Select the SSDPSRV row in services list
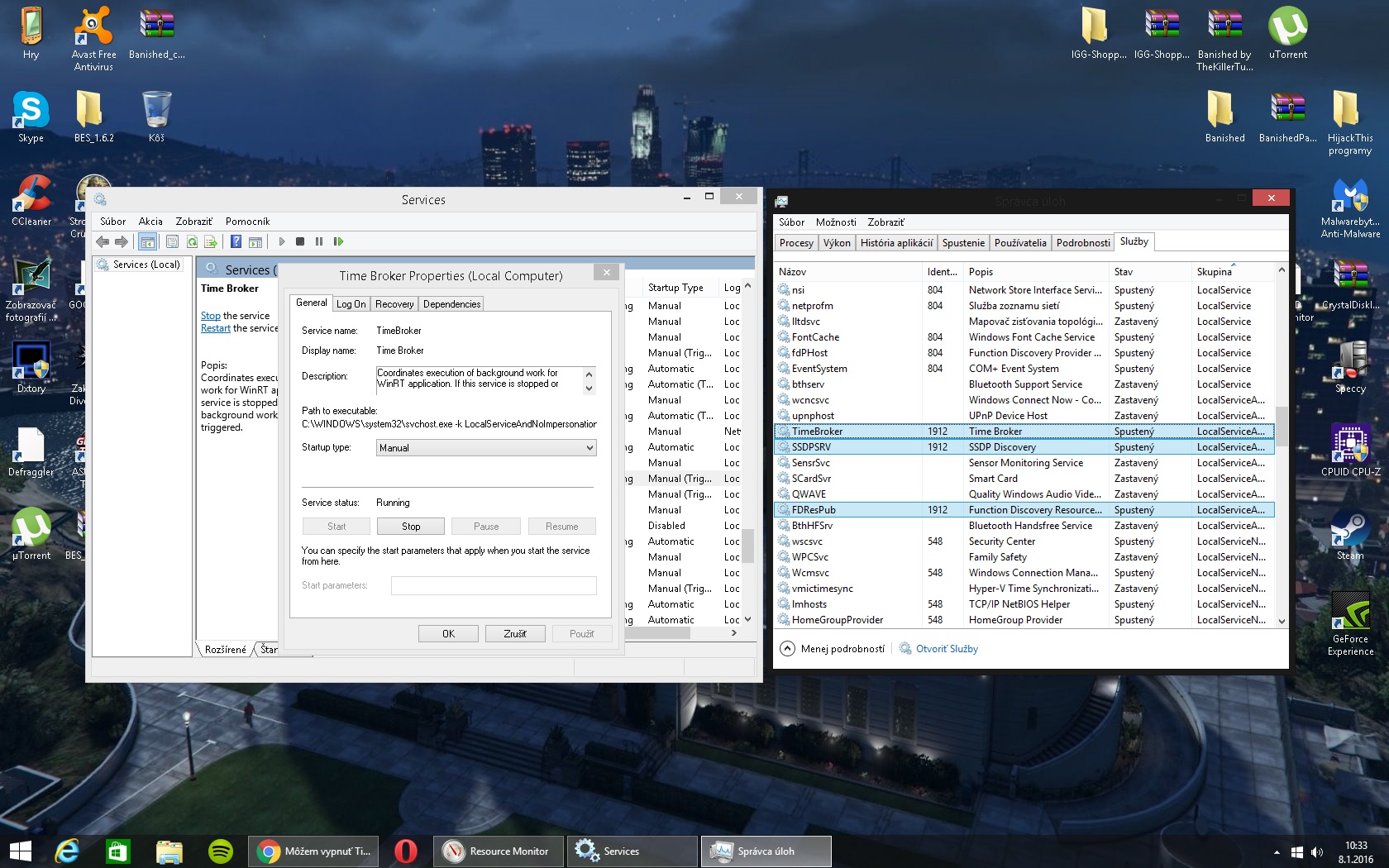Screen dimensions: 1389x868 tap(811, 447)
